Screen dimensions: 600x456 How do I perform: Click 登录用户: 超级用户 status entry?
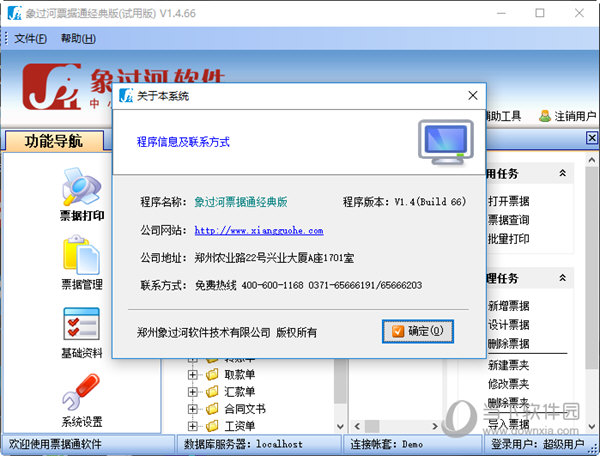tap(537, 444)
